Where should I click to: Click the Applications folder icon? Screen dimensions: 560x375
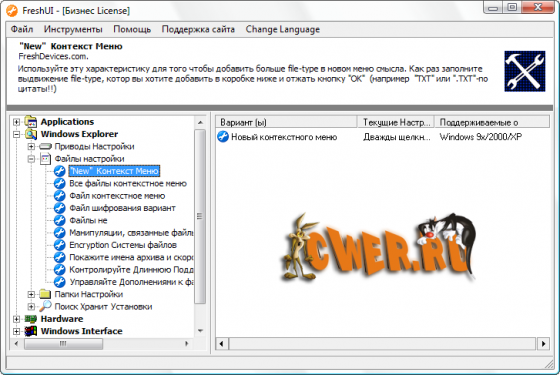31,122
